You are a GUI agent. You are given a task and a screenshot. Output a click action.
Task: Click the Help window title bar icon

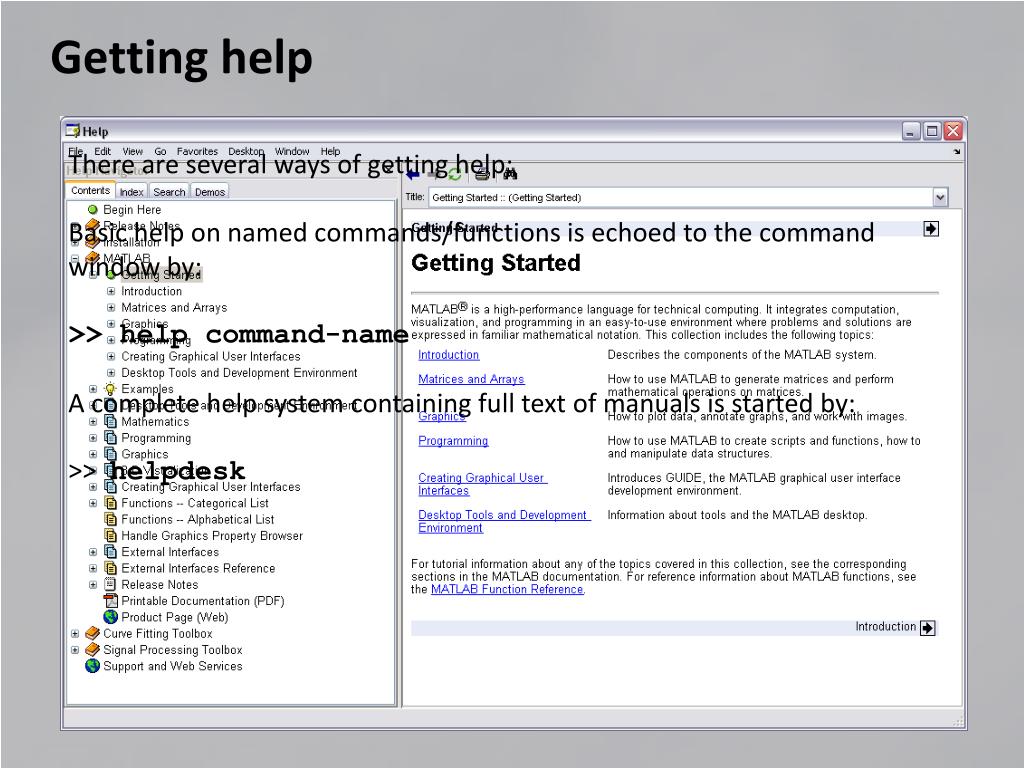(x=72, y=131)
